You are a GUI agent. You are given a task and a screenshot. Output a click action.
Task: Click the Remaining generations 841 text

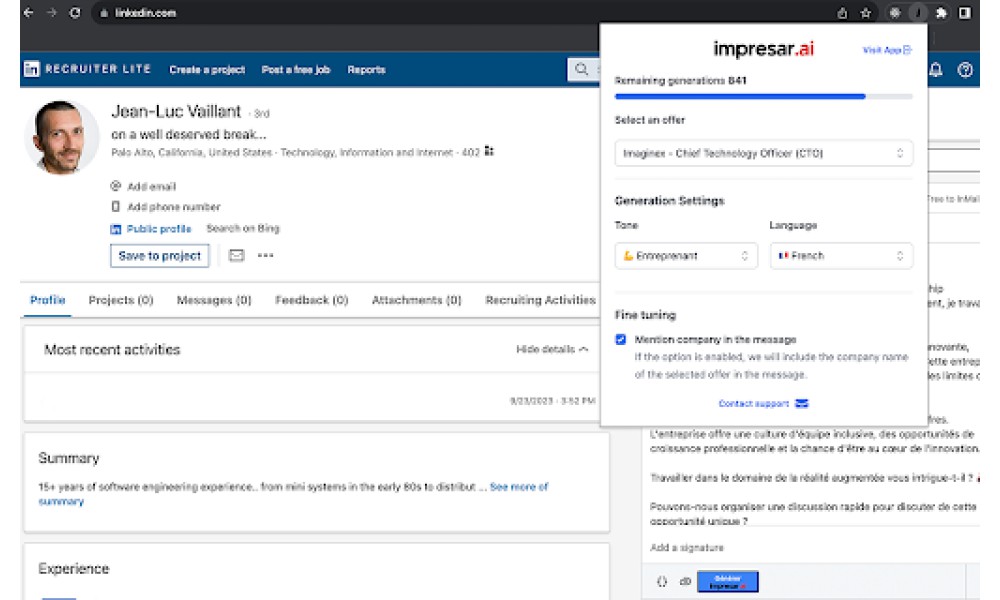click(x=680, y=80)
